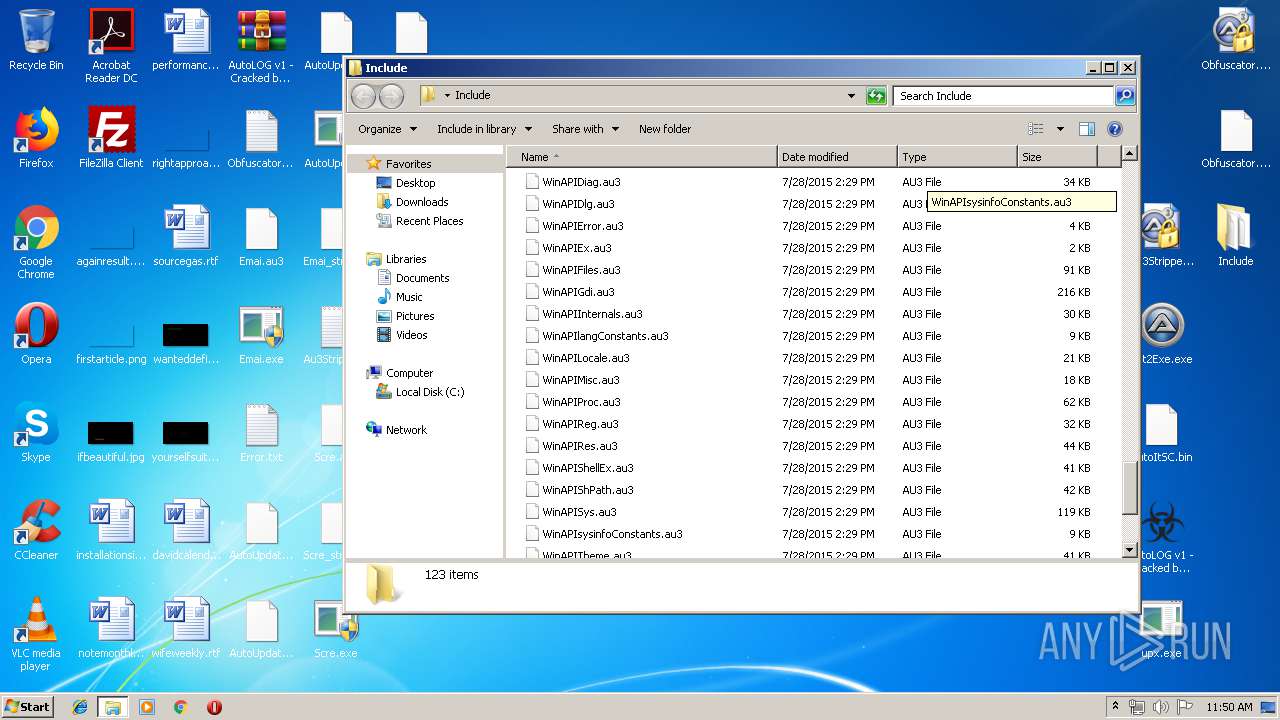Image resolution: width=1280 pixels, height=720 pixels.
Task: Click the Explorer Back arrow button
Action: click(x=364, y=96)
